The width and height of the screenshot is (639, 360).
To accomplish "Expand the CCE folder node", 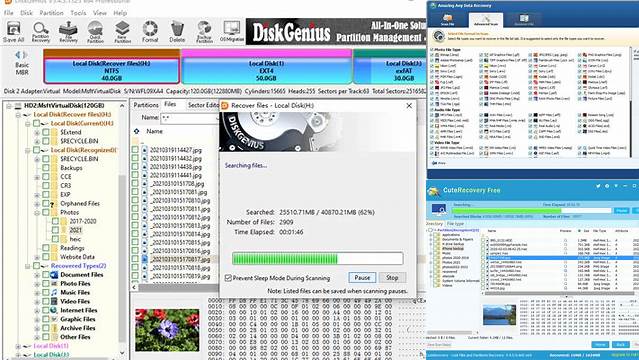I will click(x=37, y=177).
